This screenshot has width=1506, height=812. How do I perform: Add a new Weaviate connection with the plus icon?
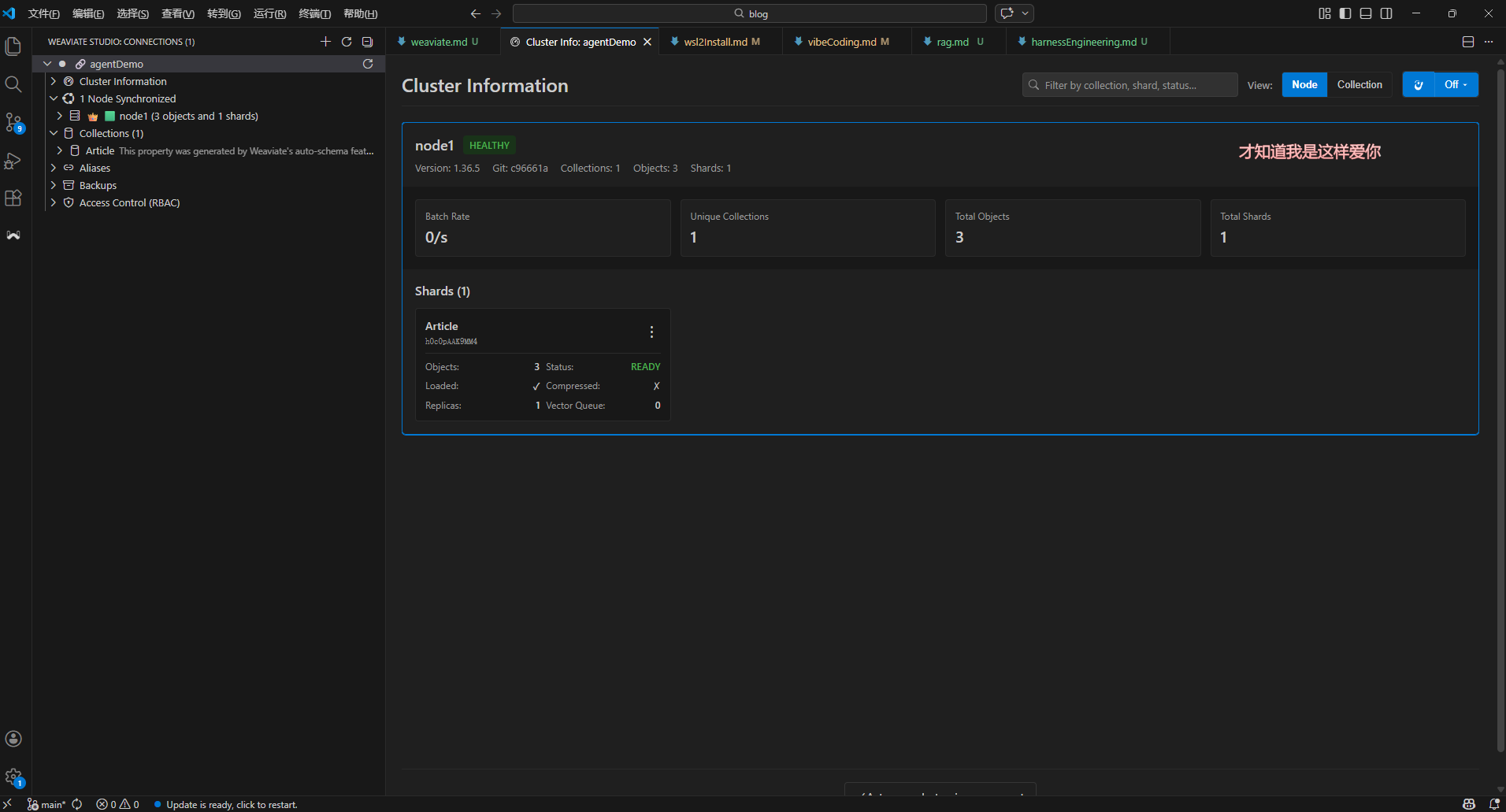[326, 42]
